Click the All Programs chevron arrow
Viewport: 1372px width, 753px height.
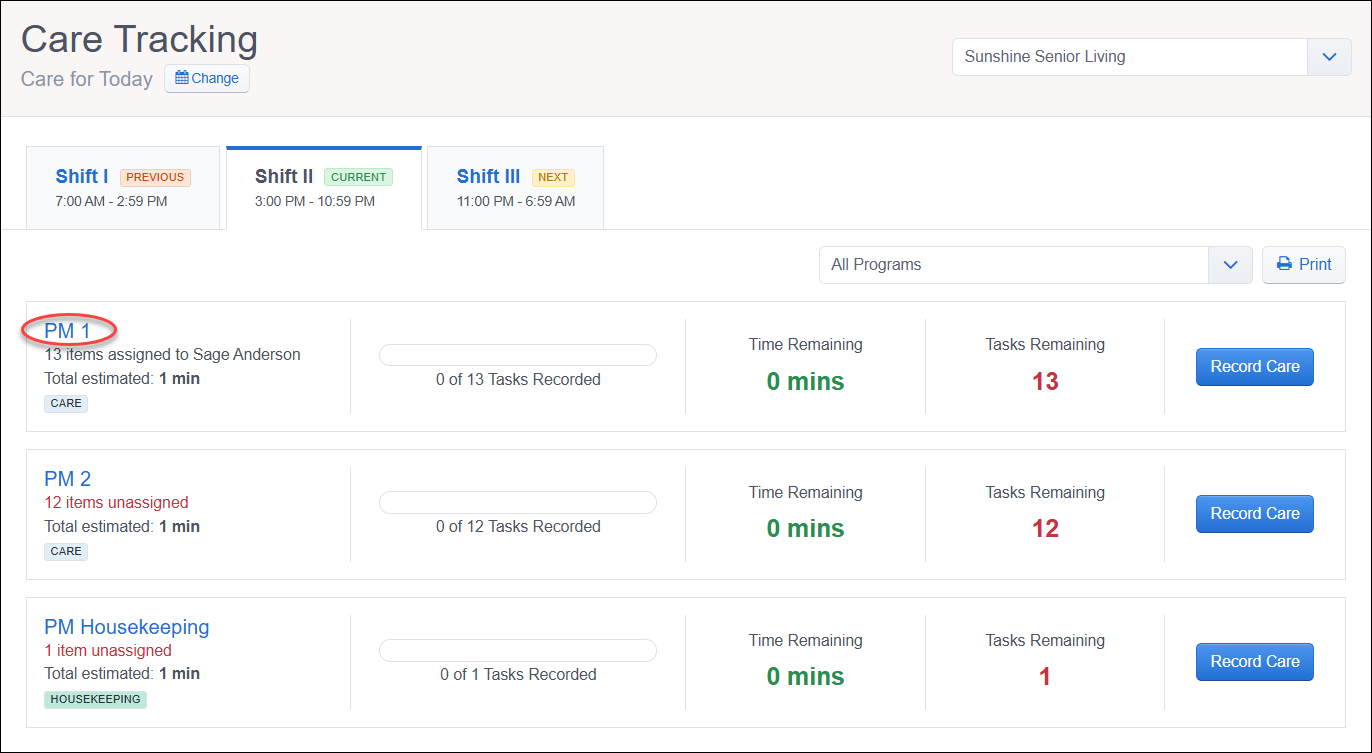[1231, 265]
